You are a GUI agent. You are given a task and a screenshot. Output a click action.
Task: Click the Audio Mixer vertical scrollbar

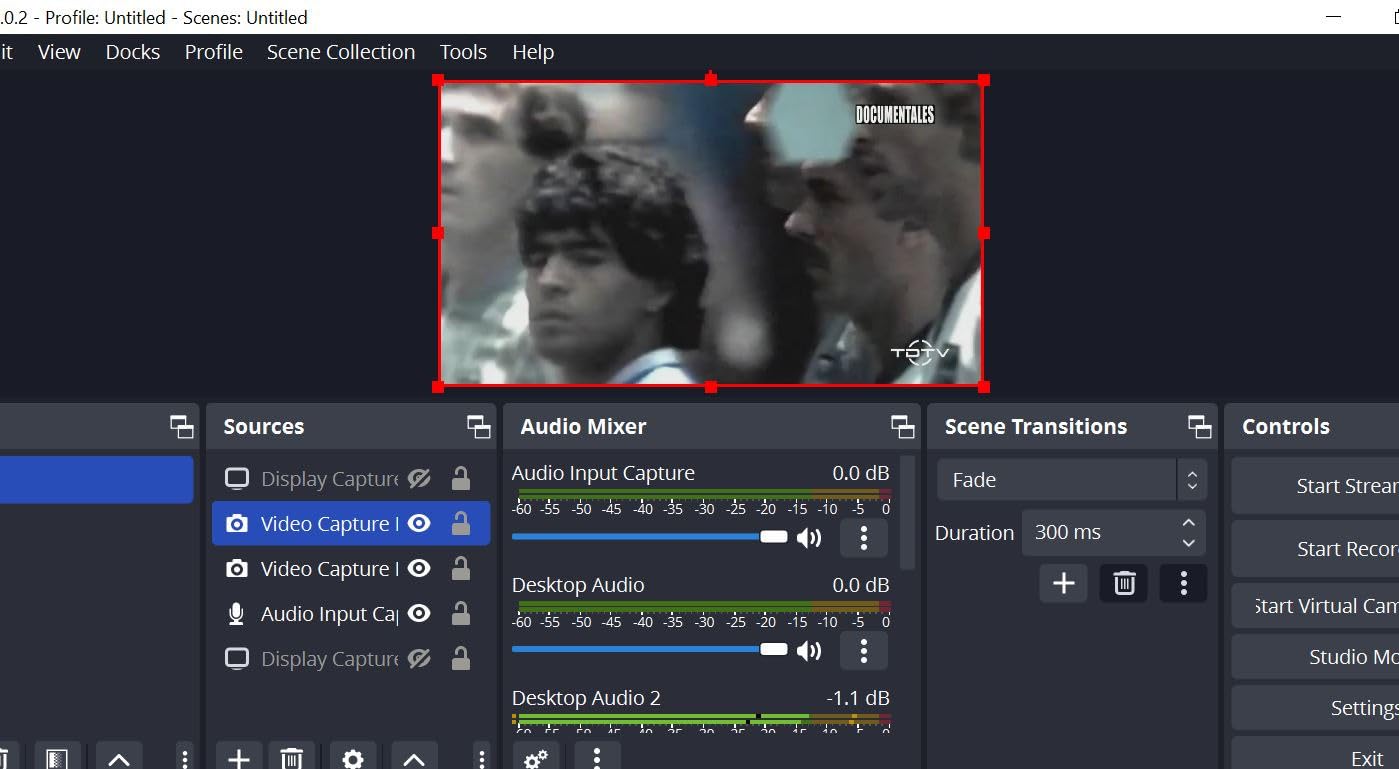(x=907, y=513)
